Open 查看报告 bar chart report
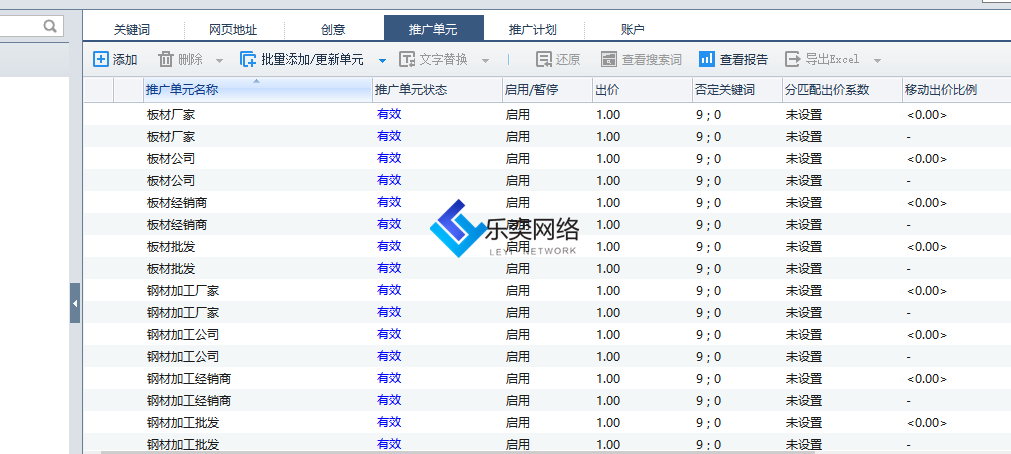 (x=734, y=59)
